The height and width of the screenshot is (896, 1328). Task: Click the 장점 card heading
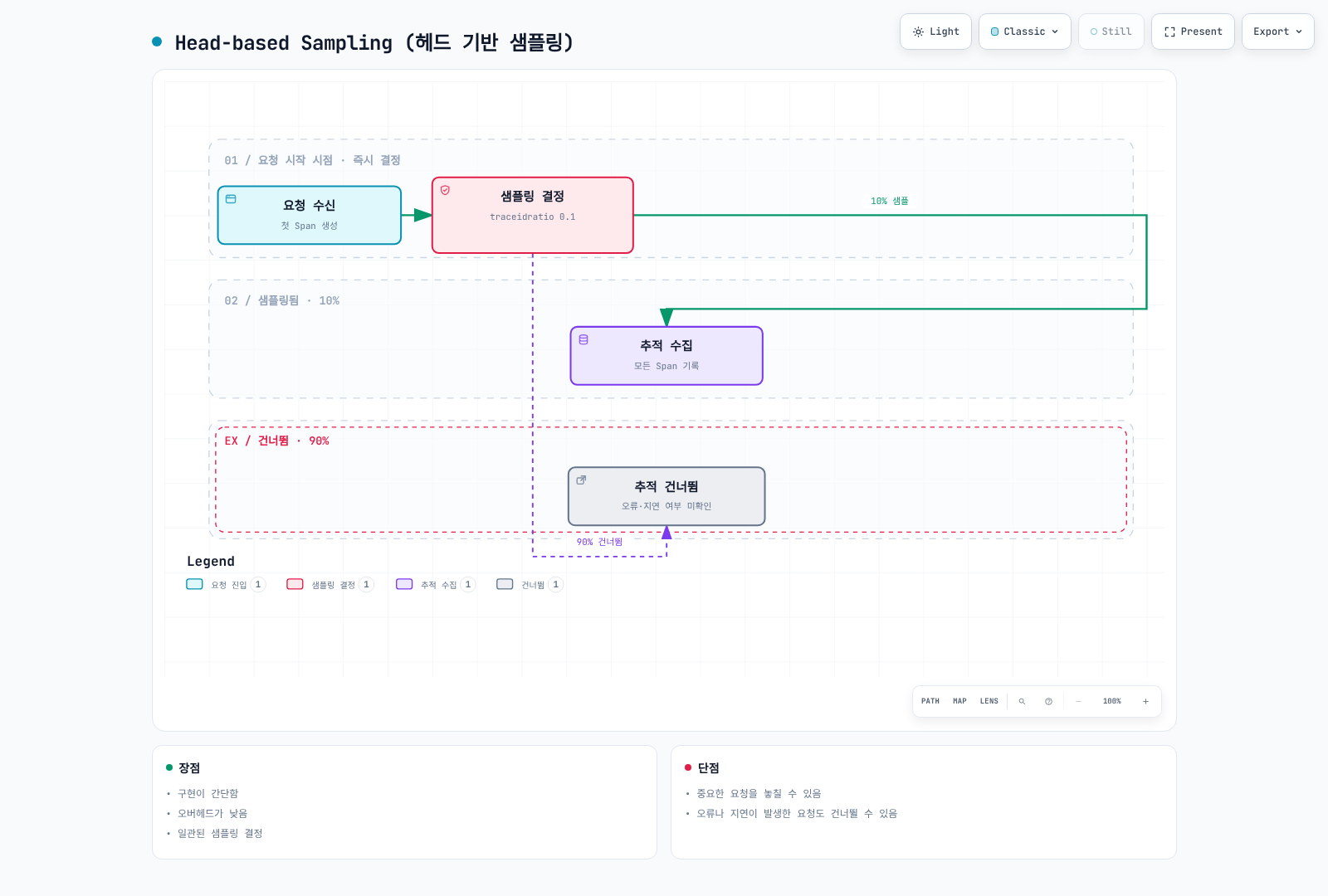pyautogui.click(x=189, y=768)
